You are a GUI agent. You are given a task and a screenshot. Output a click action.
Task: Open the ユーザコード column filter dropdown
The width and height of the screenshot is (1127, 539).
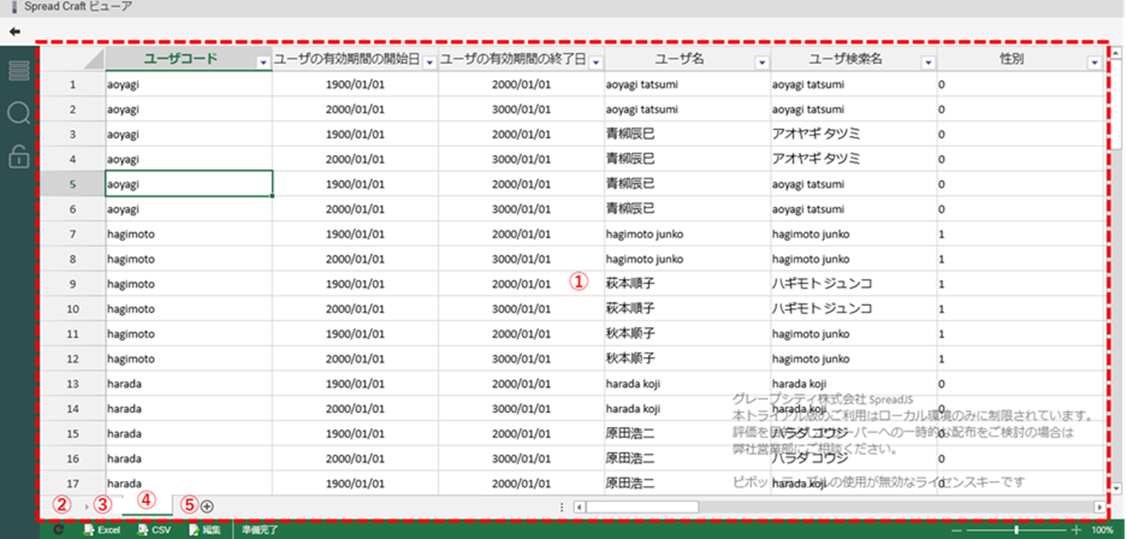click(x=263, y=62)
